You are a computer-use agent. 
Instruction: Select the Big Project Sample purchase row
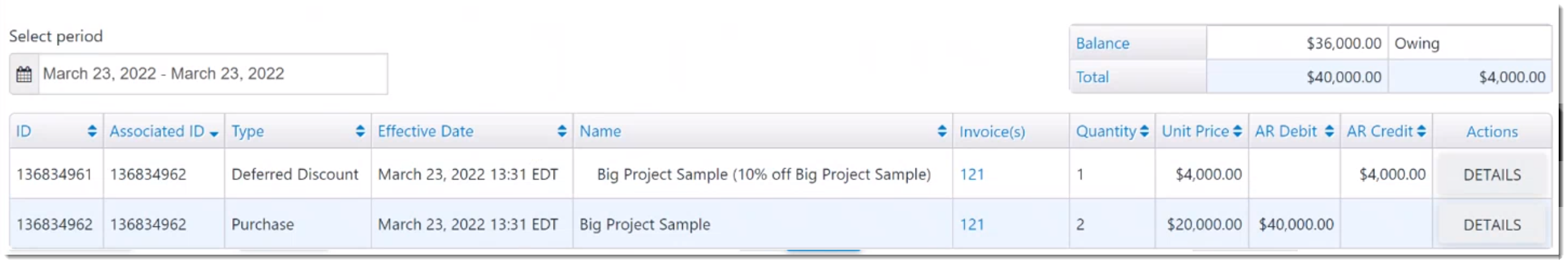point(780,224)
